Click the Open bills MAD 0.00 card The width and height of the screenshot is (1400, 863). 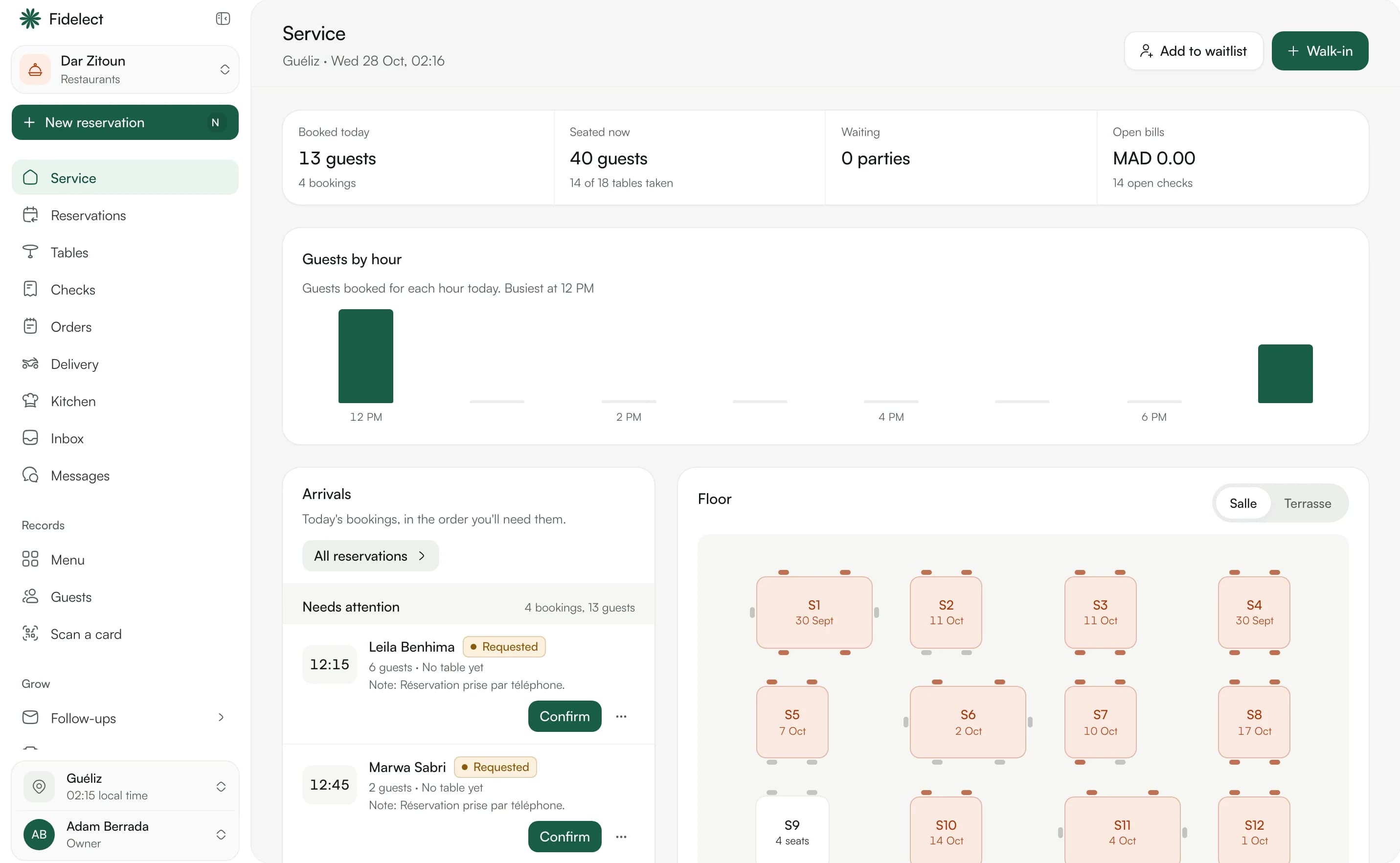click(1232, 158)
